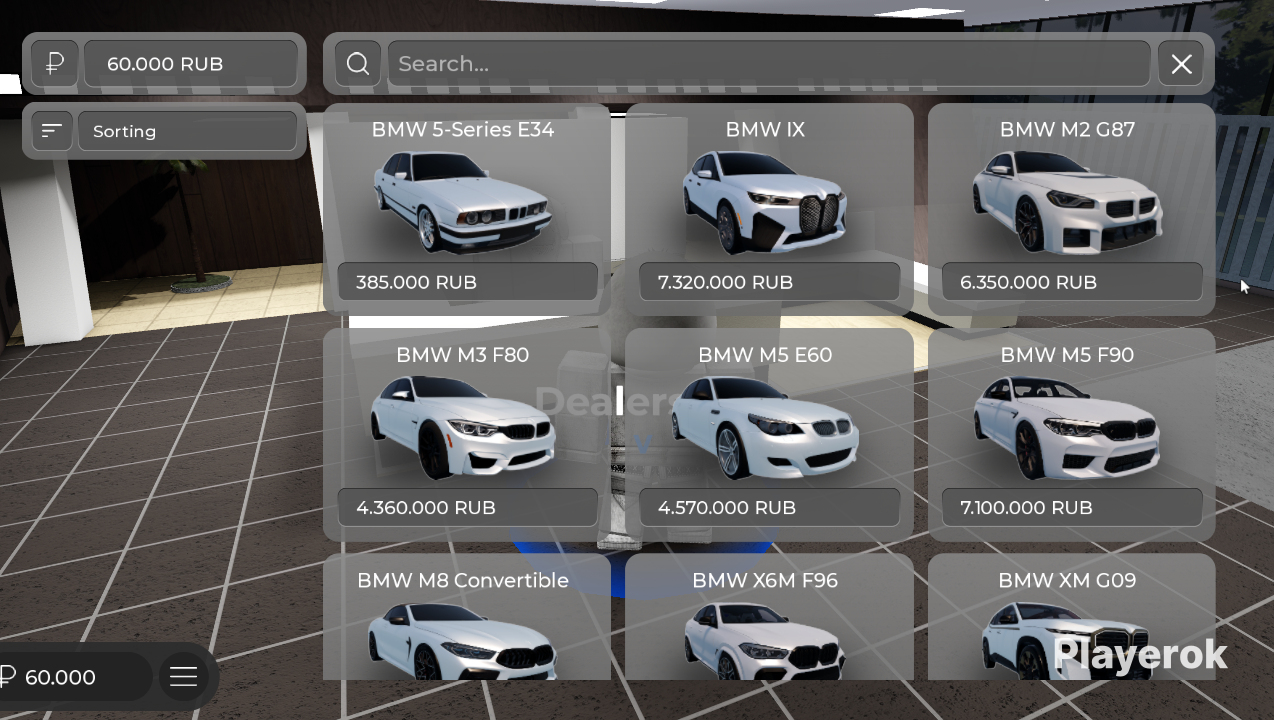Select the BMW M8 Convertible car image
Screen dimensions: 1274x720
click(x=463, y=640)
